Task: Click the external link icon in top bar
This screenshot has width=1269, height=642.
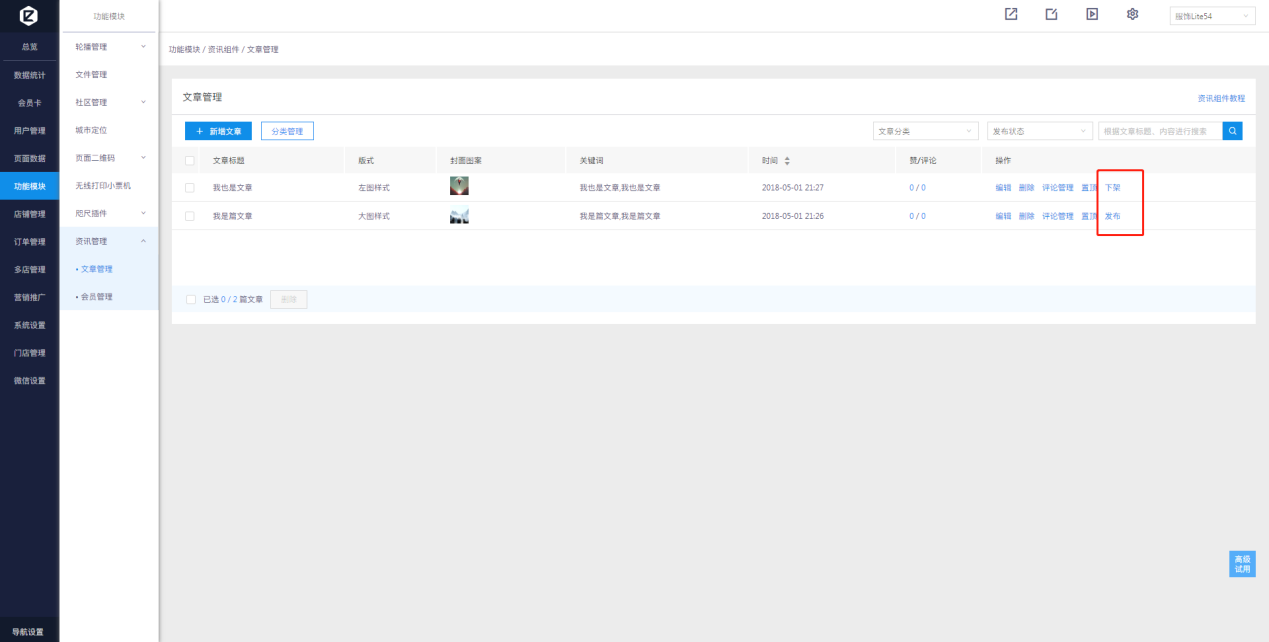Action: point(1011,14)
